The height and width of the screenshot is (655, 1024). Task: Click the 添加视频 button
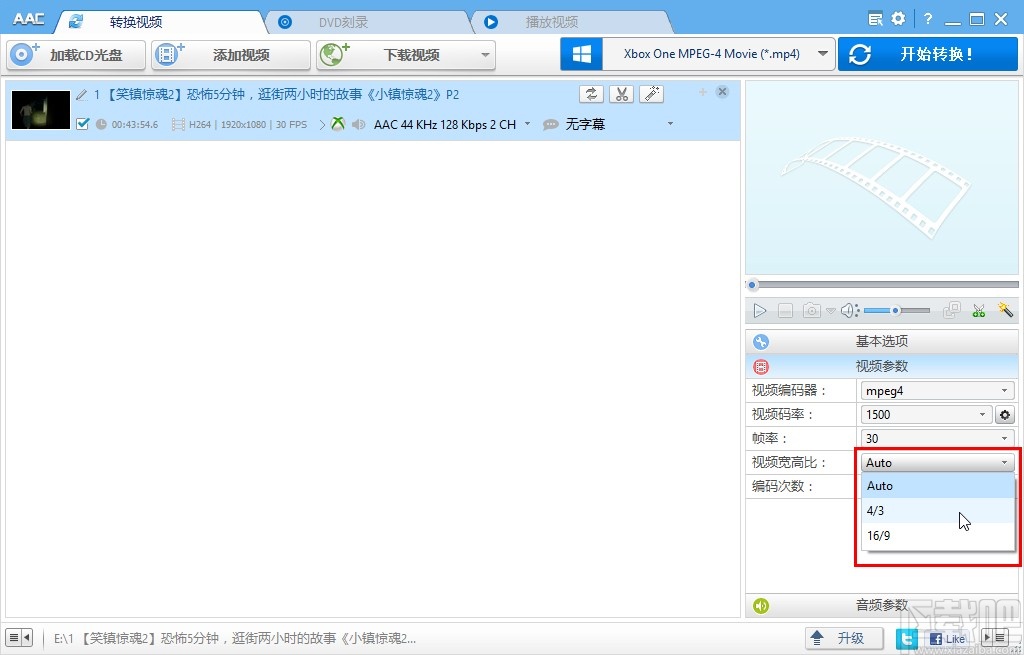tap(231, 55)
